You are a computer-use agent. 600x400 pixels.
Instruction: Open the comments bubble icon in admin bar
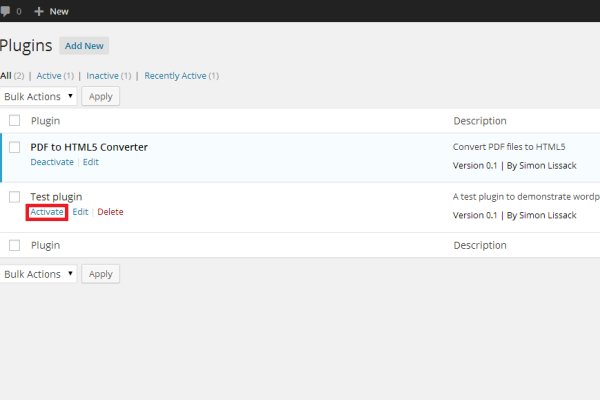pos(4,10)
